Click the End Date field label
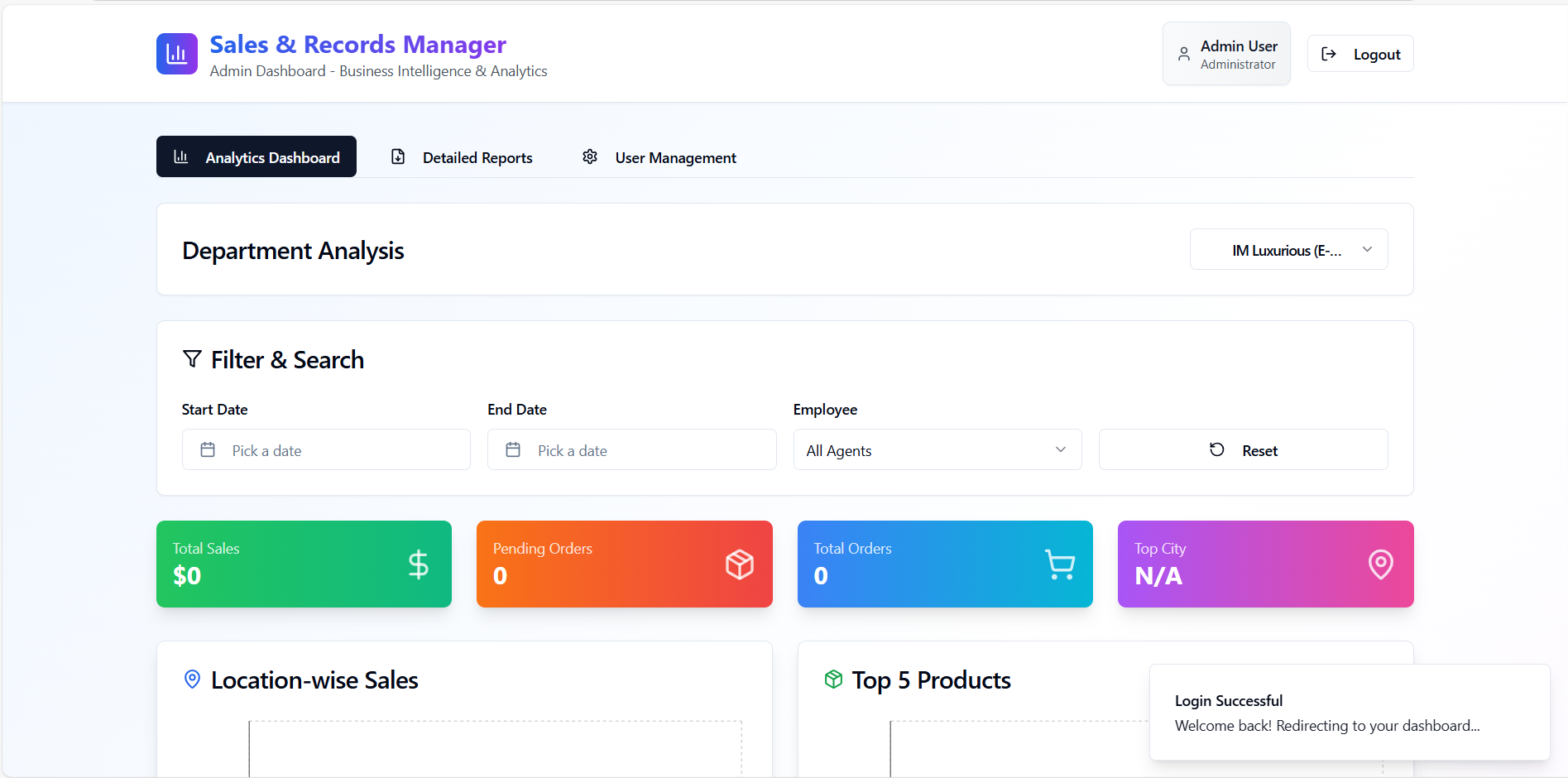The height and width of the screenshot is (778, 1568). pyautogui.click(x=517, y=409)
